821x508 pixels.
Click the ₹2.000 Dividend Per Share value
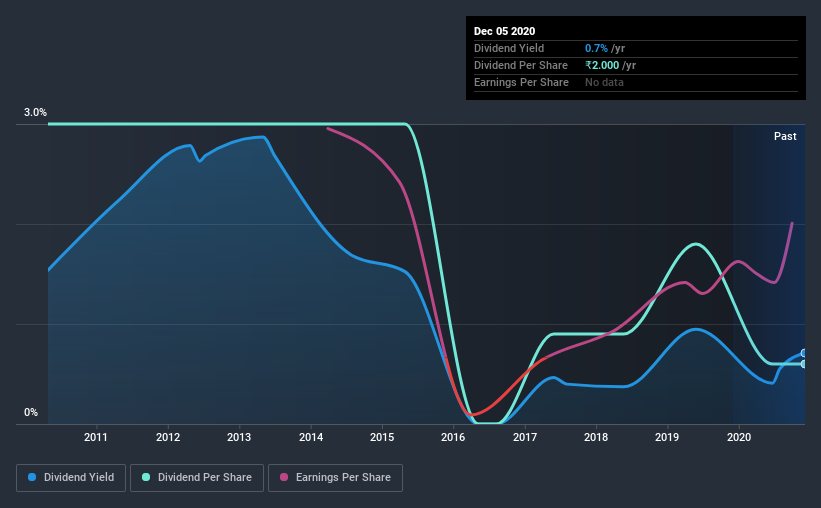click(x=602, y=65)
